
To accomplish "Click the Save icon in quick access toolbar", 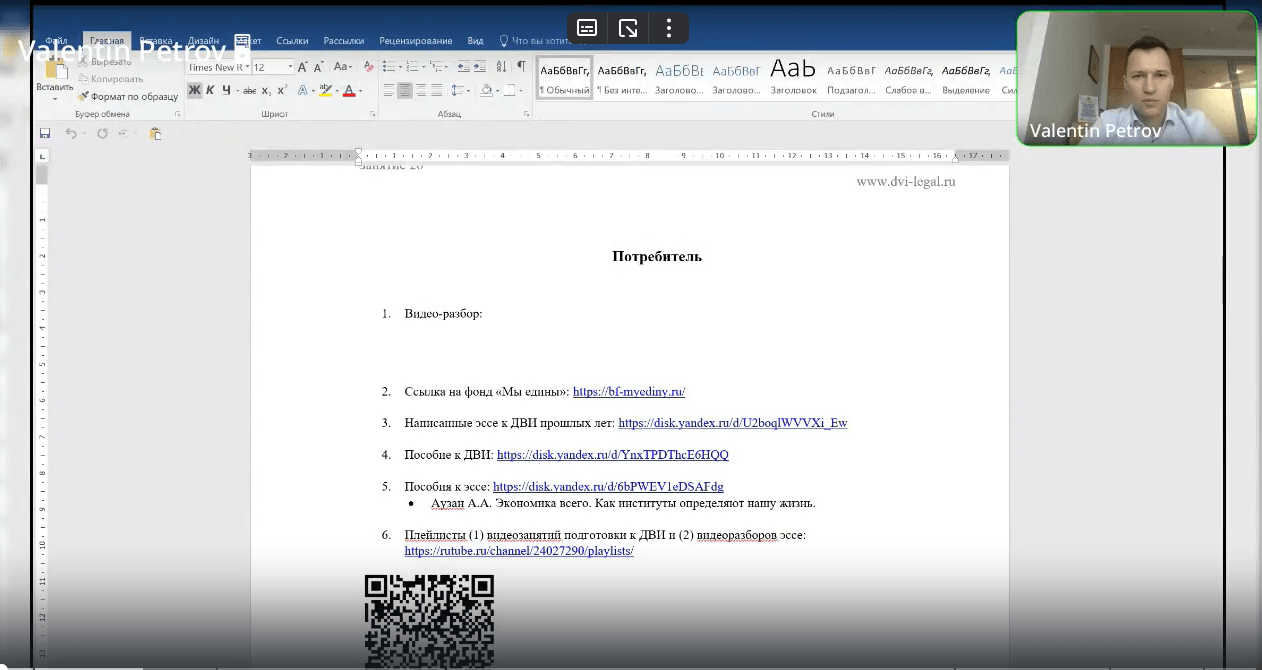I will point(45,133).
